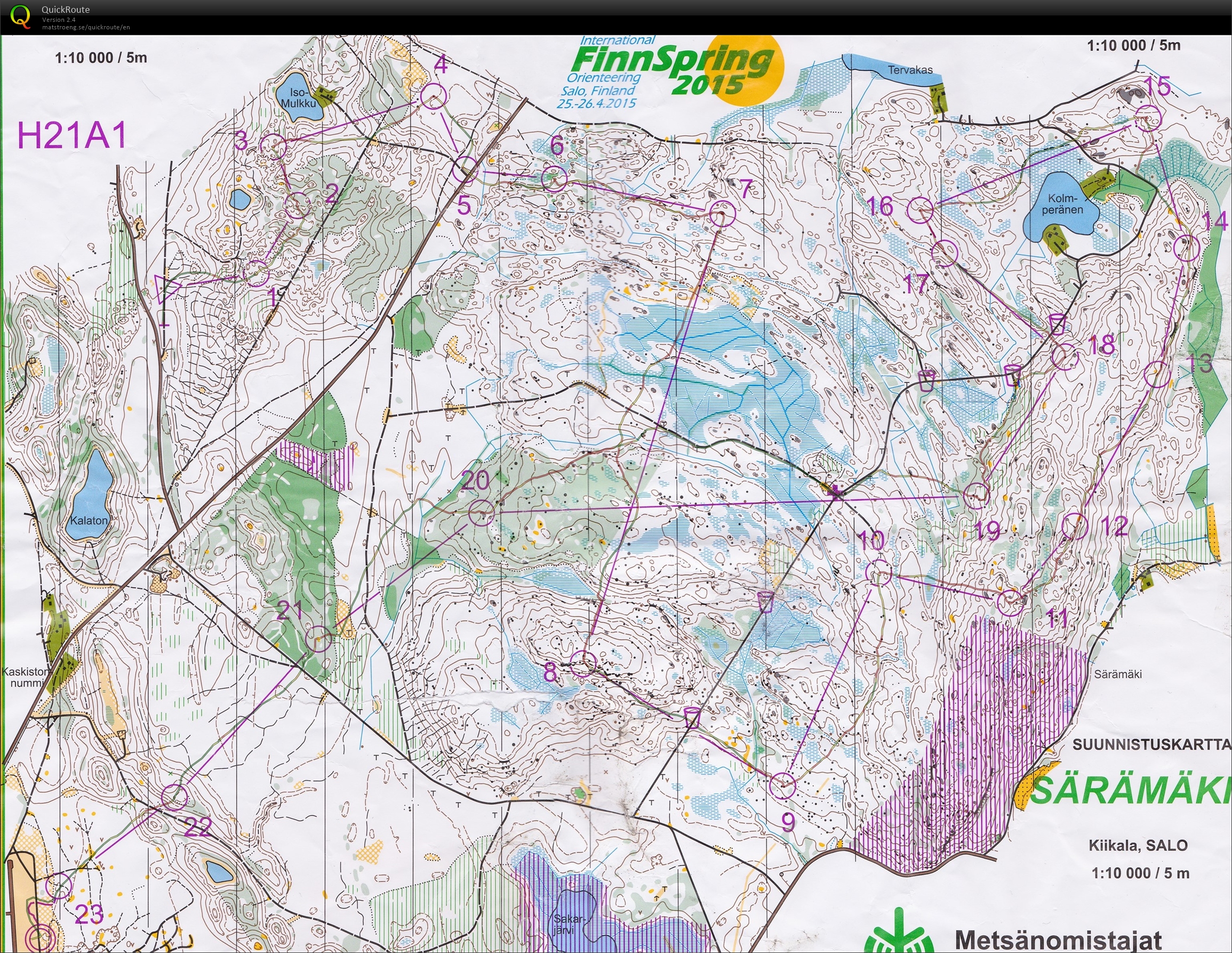Click the Kalaton lake label

(x=89, y=520)
